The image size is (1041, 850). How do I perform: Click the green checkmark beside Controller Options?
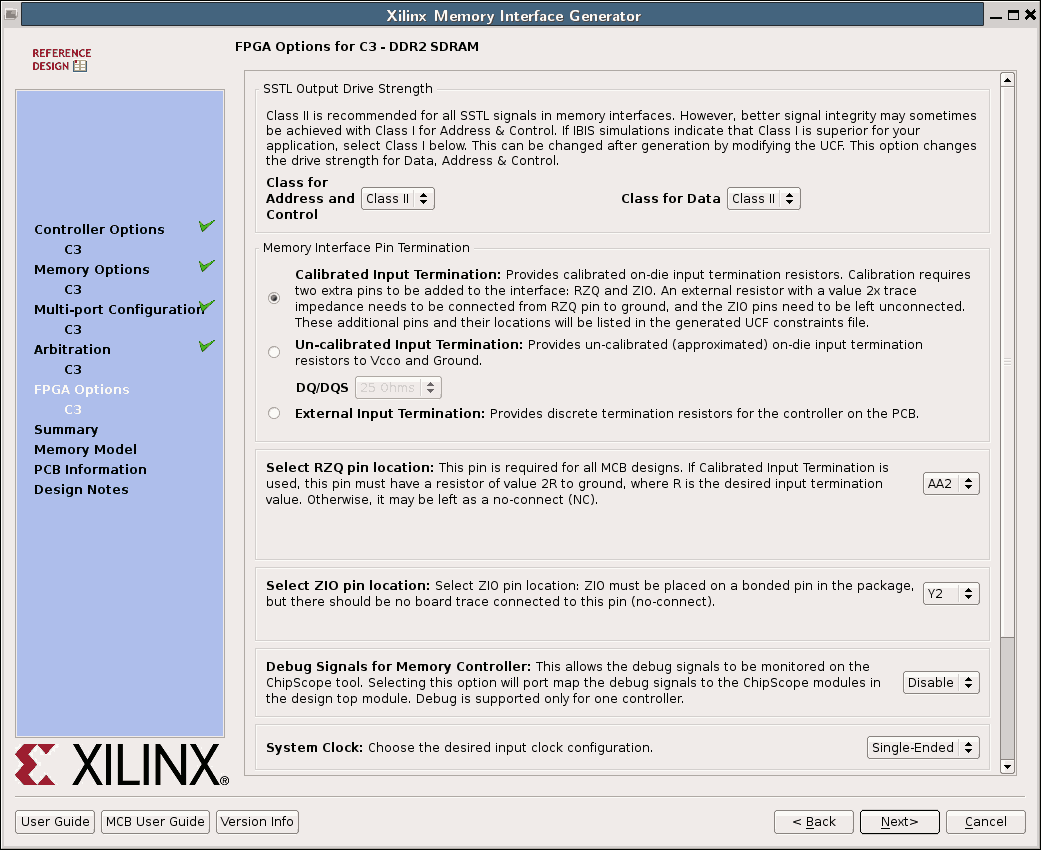coord(207,227)
